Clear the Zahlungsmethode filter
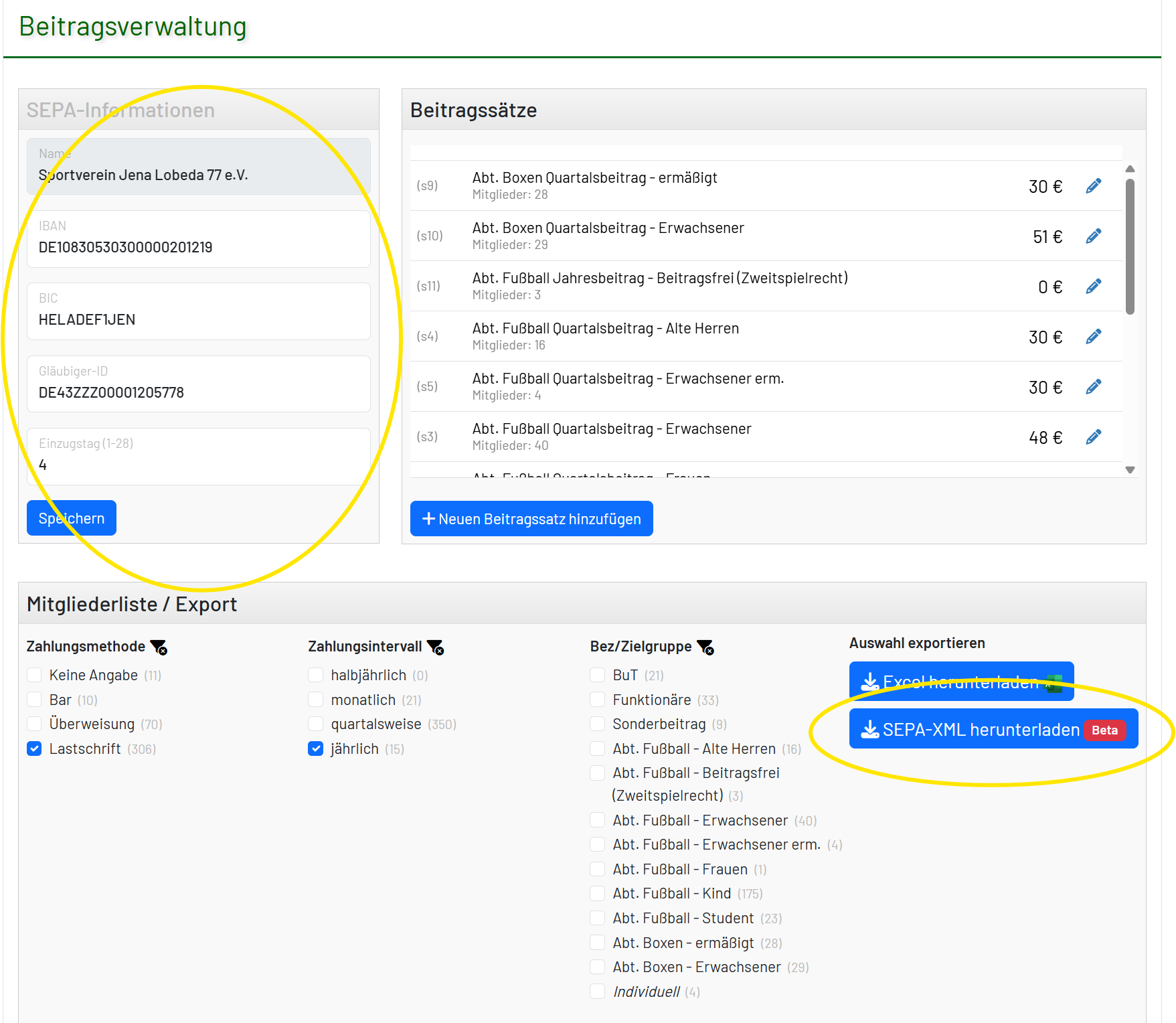The height and width of the screenshot is (1023, 1176). [159, 648]
